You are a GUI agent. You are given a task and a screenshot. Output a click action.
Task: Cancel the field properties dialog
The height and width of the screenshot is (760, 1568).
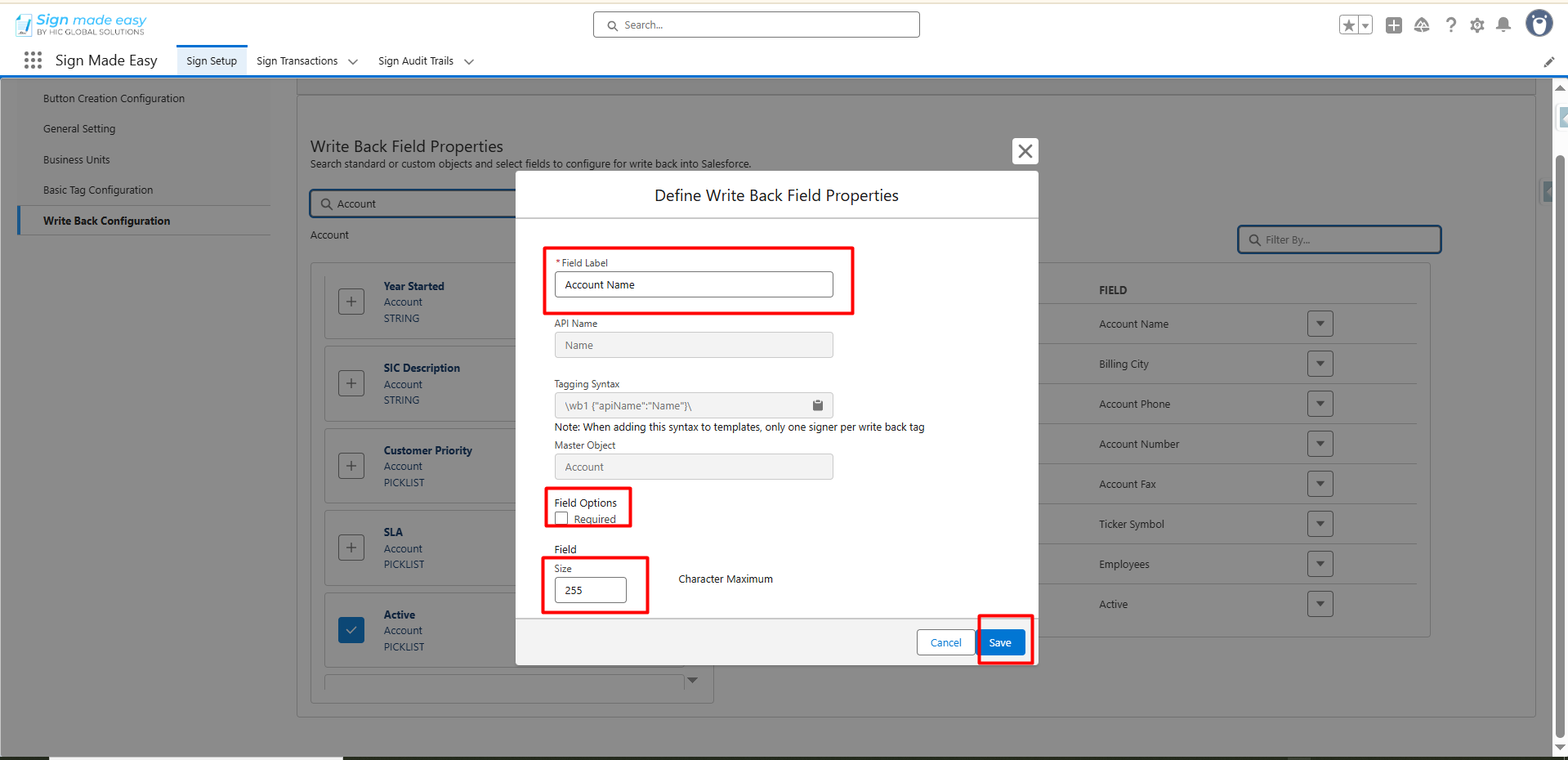945,642
